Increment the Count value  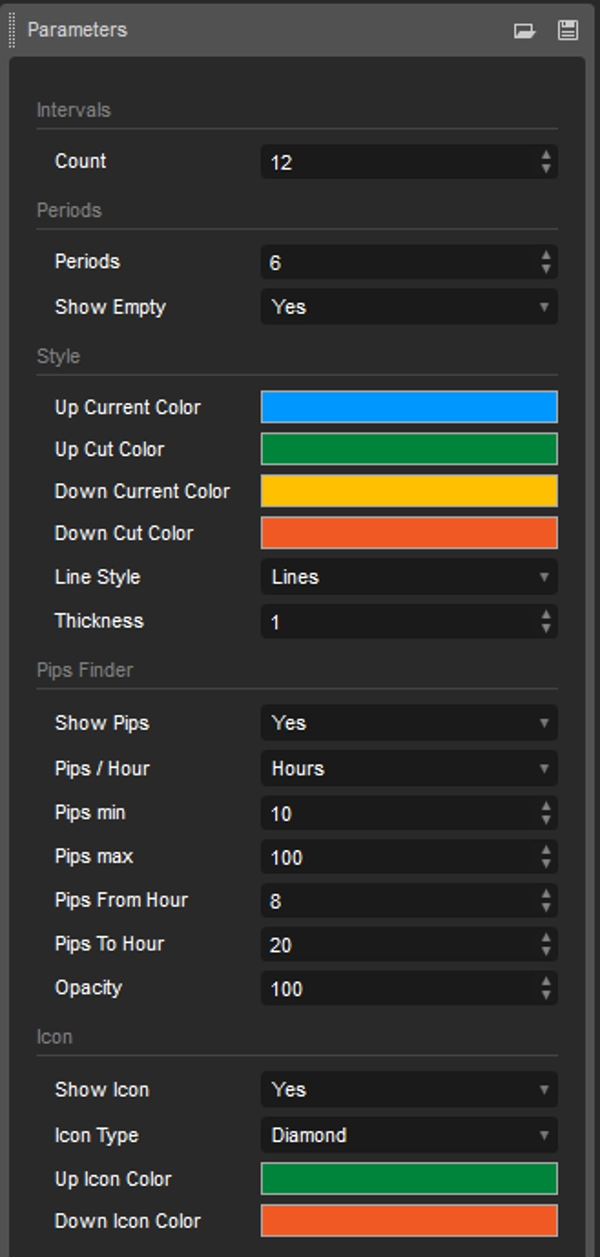546,156
